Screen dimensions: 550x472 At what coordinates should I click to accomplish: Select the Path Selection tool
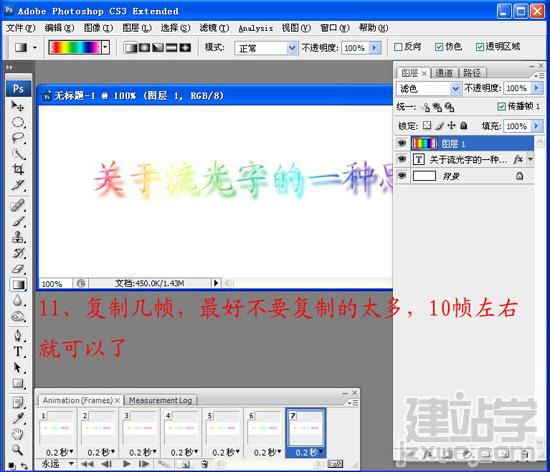18,368
